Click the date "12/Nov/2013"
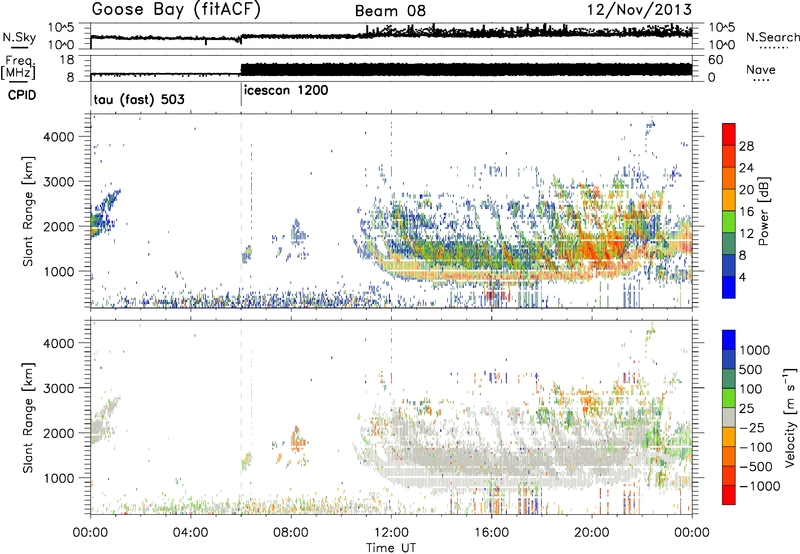The height and width of the screenshot is (554, 800). pos(639,10)
